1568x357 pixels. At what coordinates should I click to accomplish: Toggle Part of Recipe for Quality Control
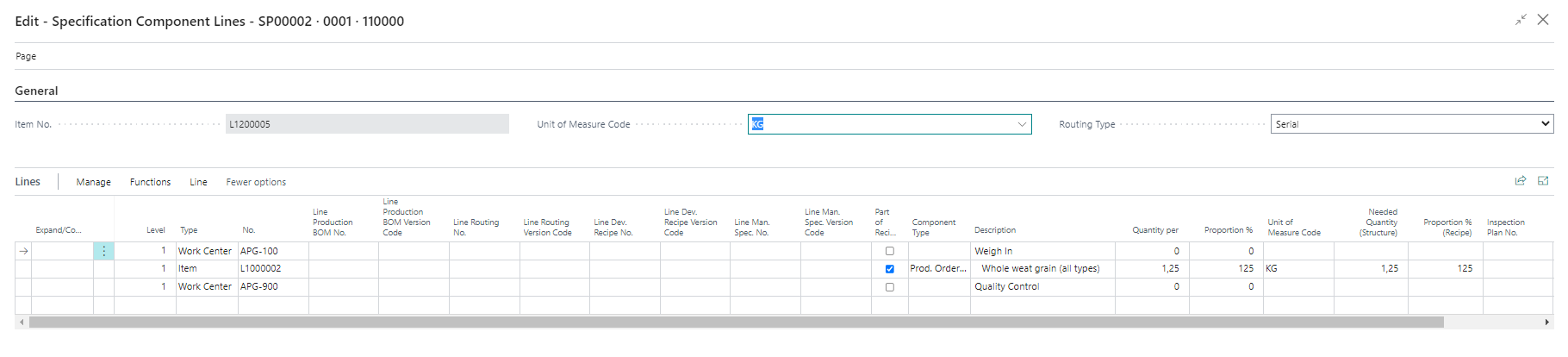tap(890, 287)
